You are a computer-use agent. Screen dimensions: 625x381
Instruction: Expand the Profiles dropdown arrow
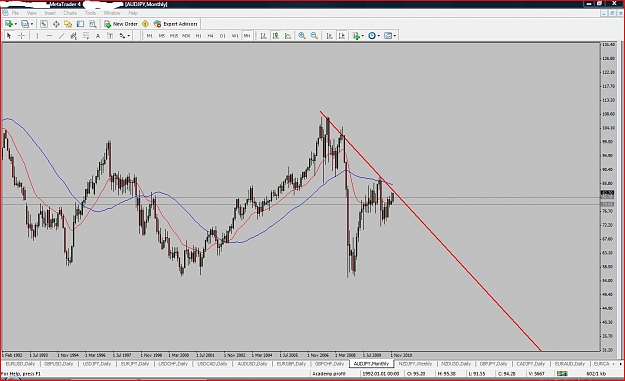point(32,24)
